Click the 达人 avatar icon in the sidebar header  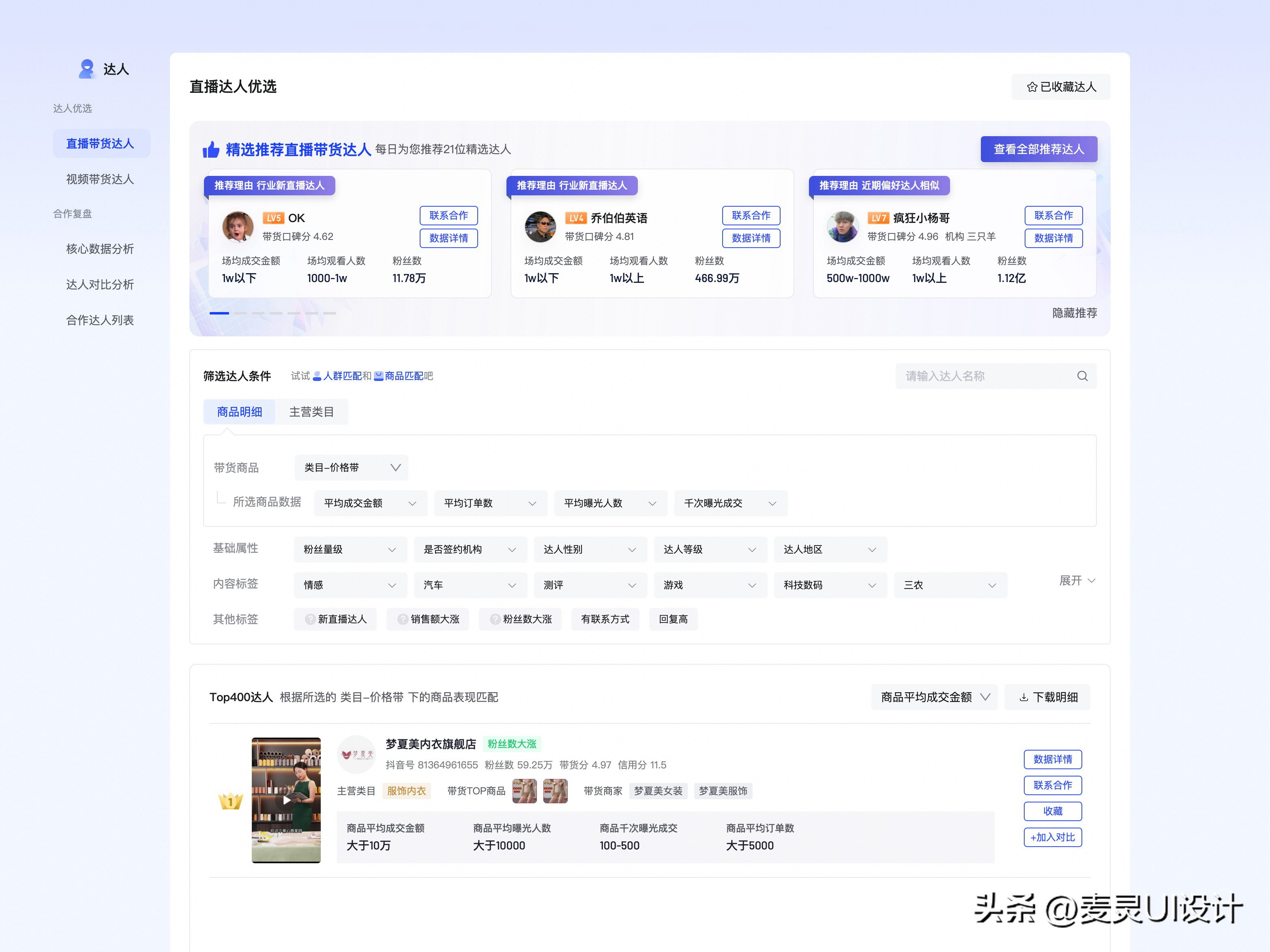click(x=87, y=68)
